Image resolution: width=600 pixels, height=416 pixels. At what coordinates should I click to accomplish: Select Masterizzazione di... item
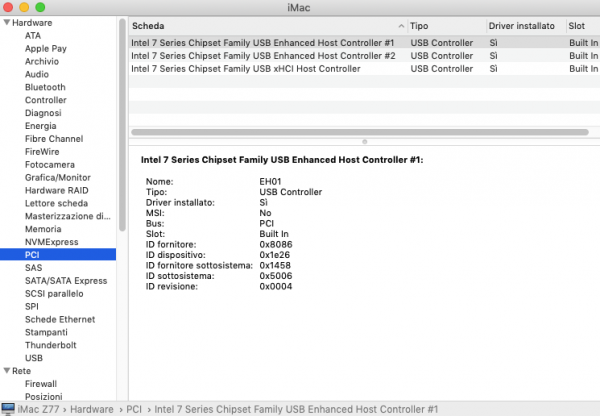[x=68, y=216]
